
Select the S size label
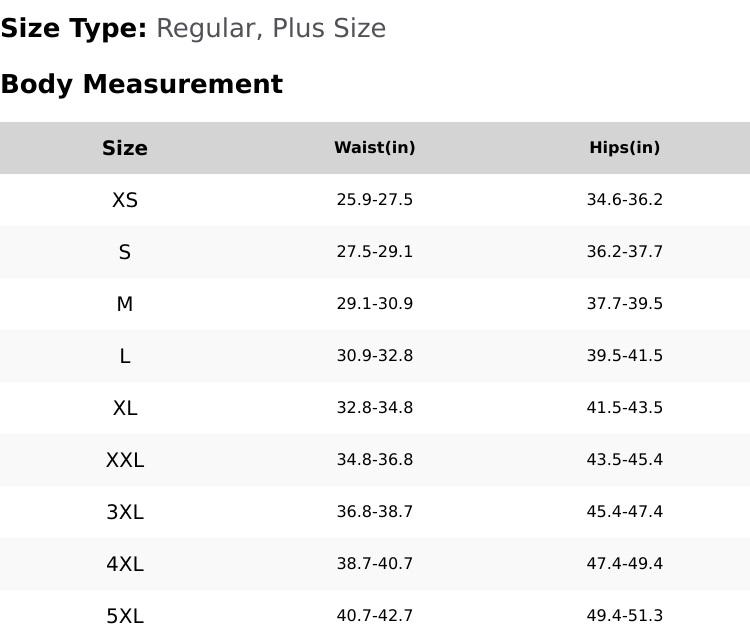(x=125, y=252)
